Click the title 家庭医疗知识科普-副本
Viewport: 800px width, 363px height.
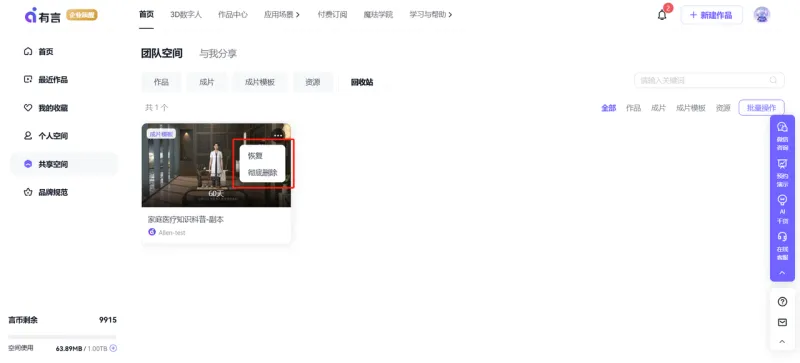click(186, 220)
